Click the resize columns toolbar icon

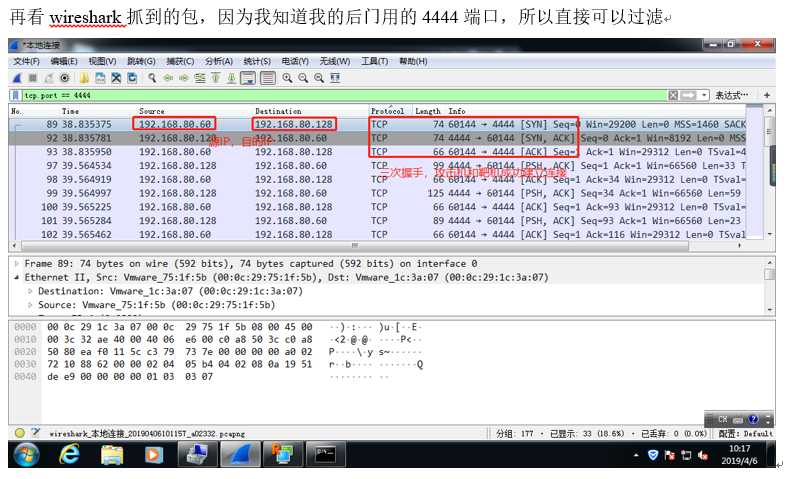click(335, 78)
